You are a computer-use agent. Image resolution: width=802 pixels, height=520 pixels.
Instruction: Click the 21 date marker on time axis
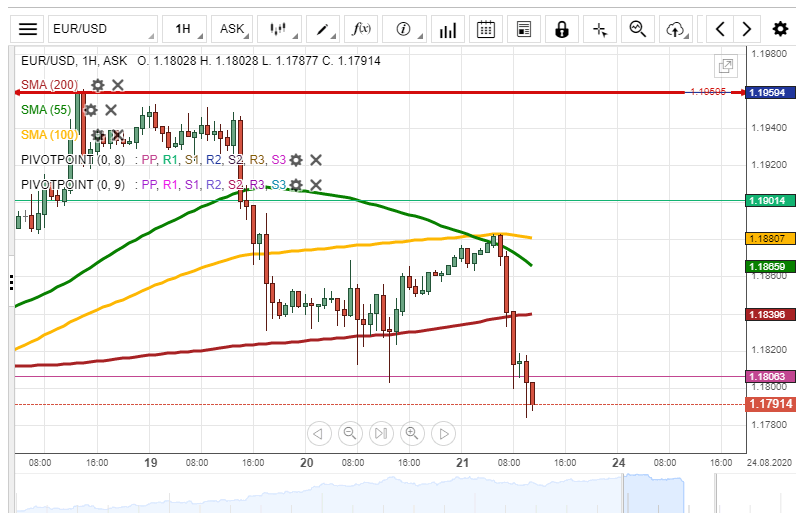[x=462, y=463]
